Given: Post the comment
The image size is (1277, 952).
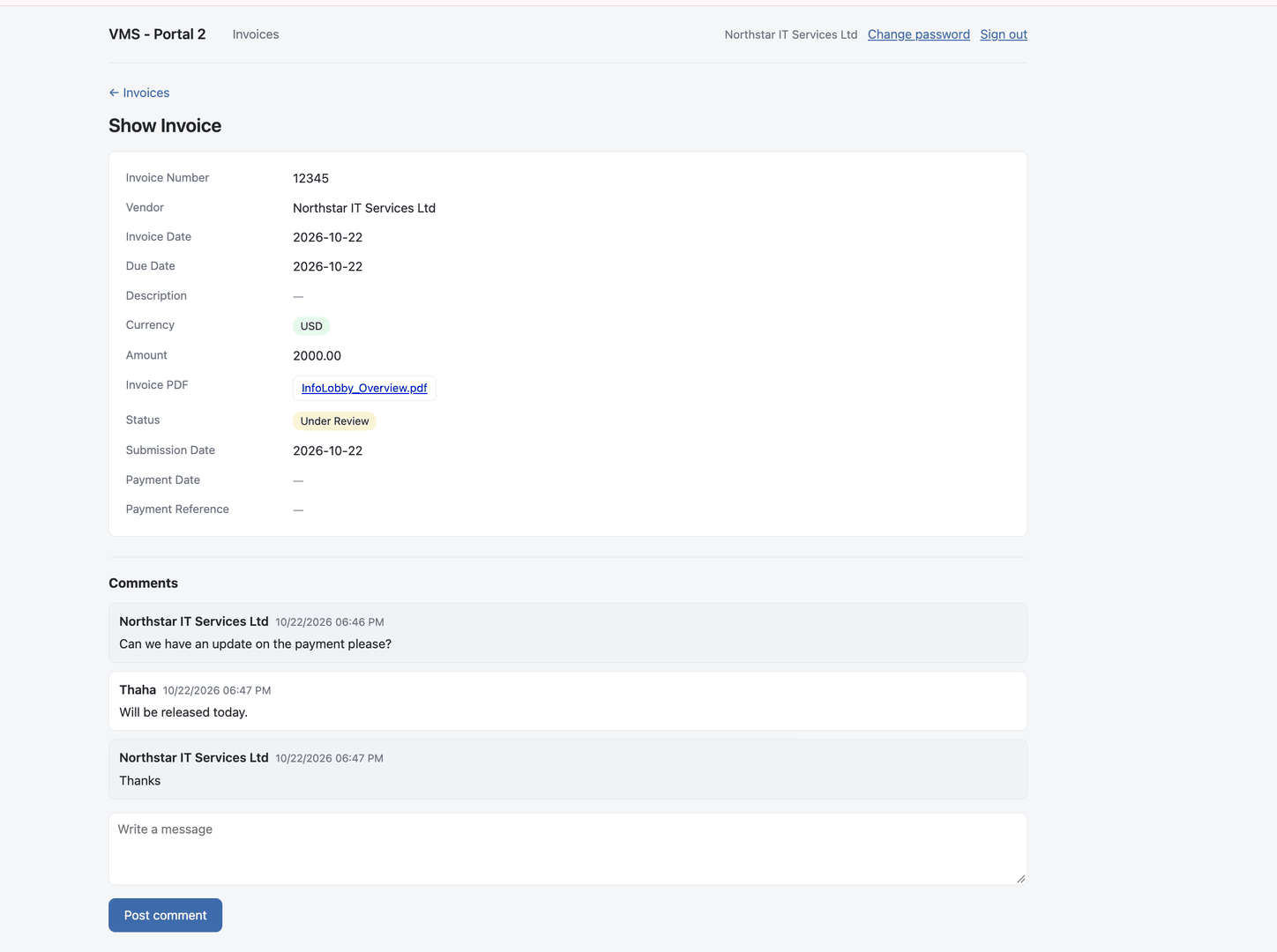Looking at the screenshot, I should 165,915.
